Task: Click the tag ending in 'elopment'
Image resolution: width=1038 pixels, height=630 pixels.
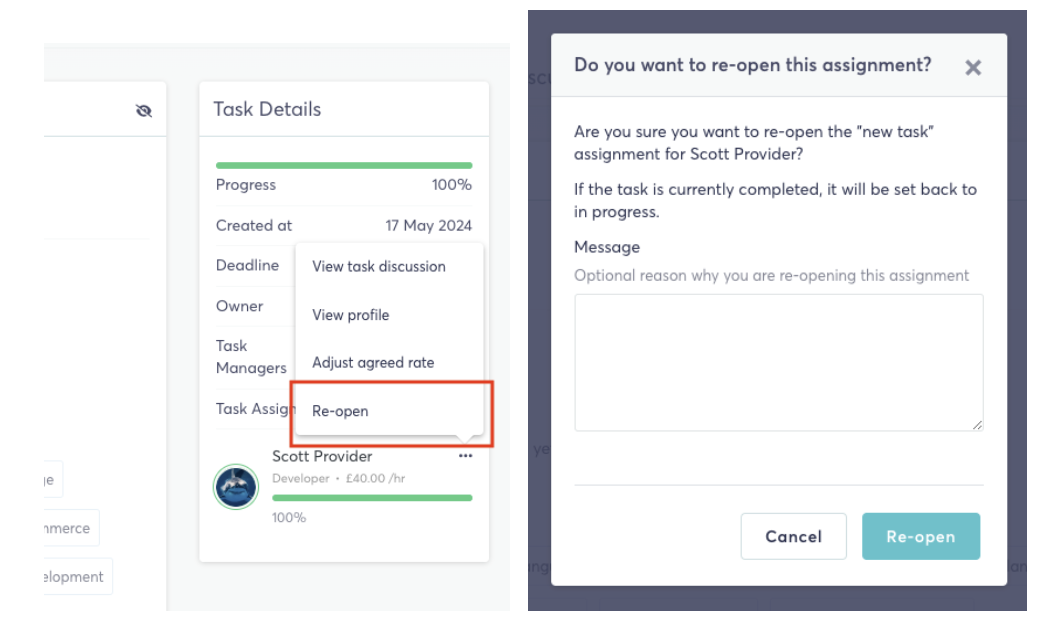Action: point(77,576)
